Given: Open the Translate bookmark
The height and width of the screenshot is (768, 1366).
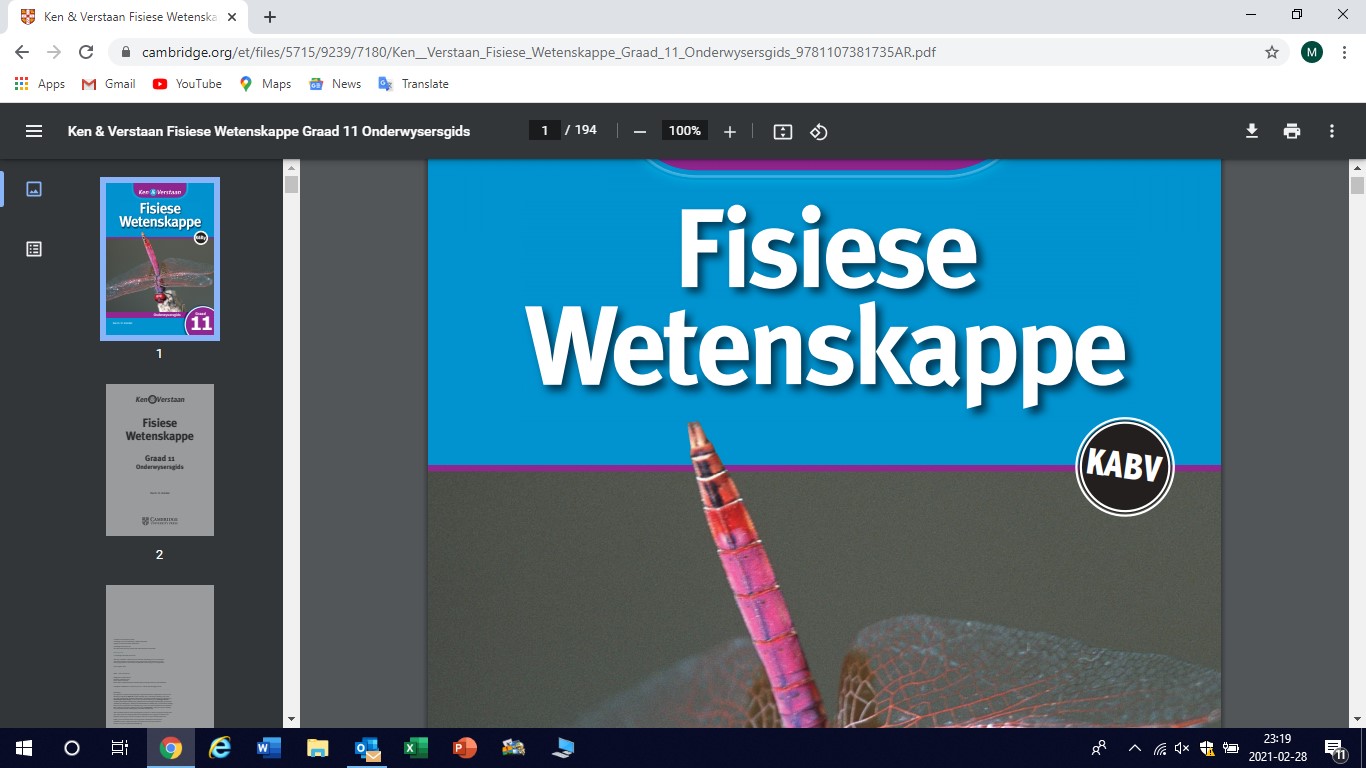Looking at the screenshot, I should pyautogui.click(x=414, y=84).
